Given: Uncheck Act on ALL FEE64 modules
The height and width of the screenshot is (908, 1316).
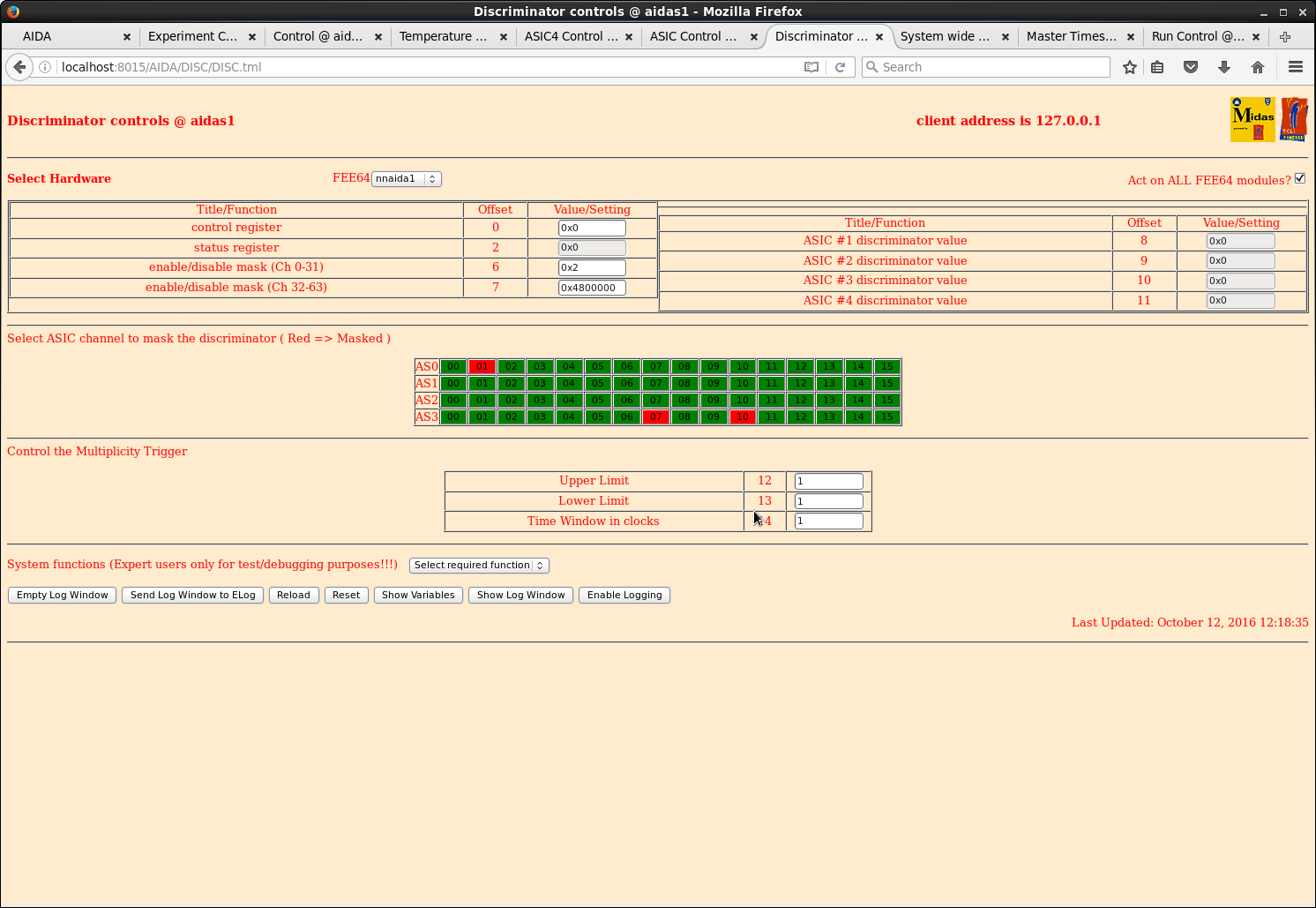Looking at the screenshot, I should (1299, 178).
